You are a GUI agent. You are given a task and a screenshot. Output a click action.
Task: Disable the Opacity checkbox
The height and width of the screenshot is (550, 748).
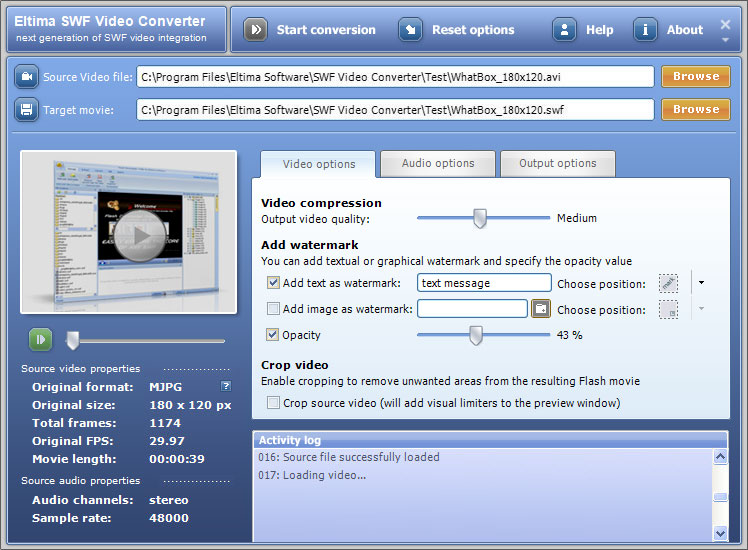point(274,335)
